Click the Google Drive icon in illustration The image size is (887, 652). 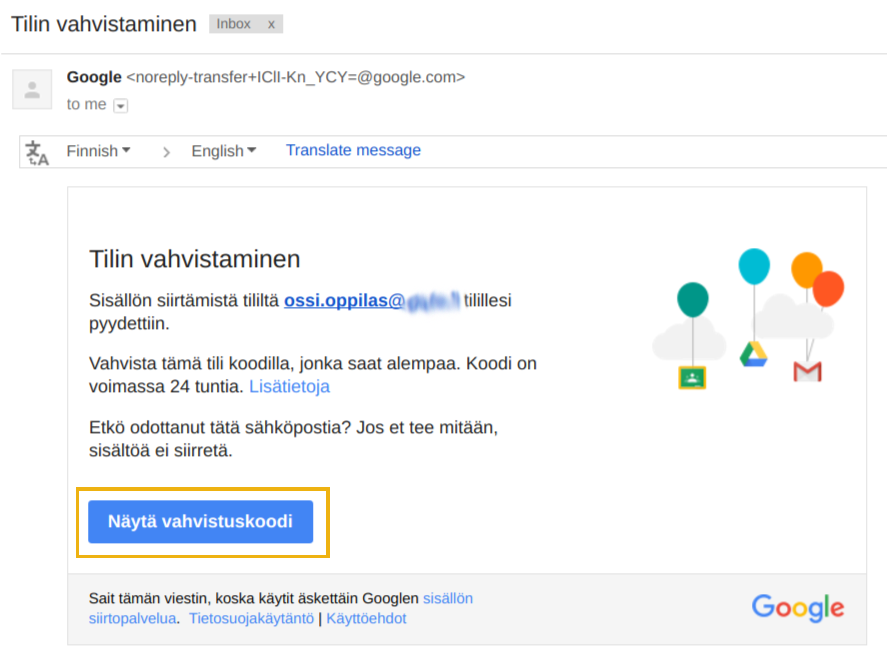click(753, 354)
